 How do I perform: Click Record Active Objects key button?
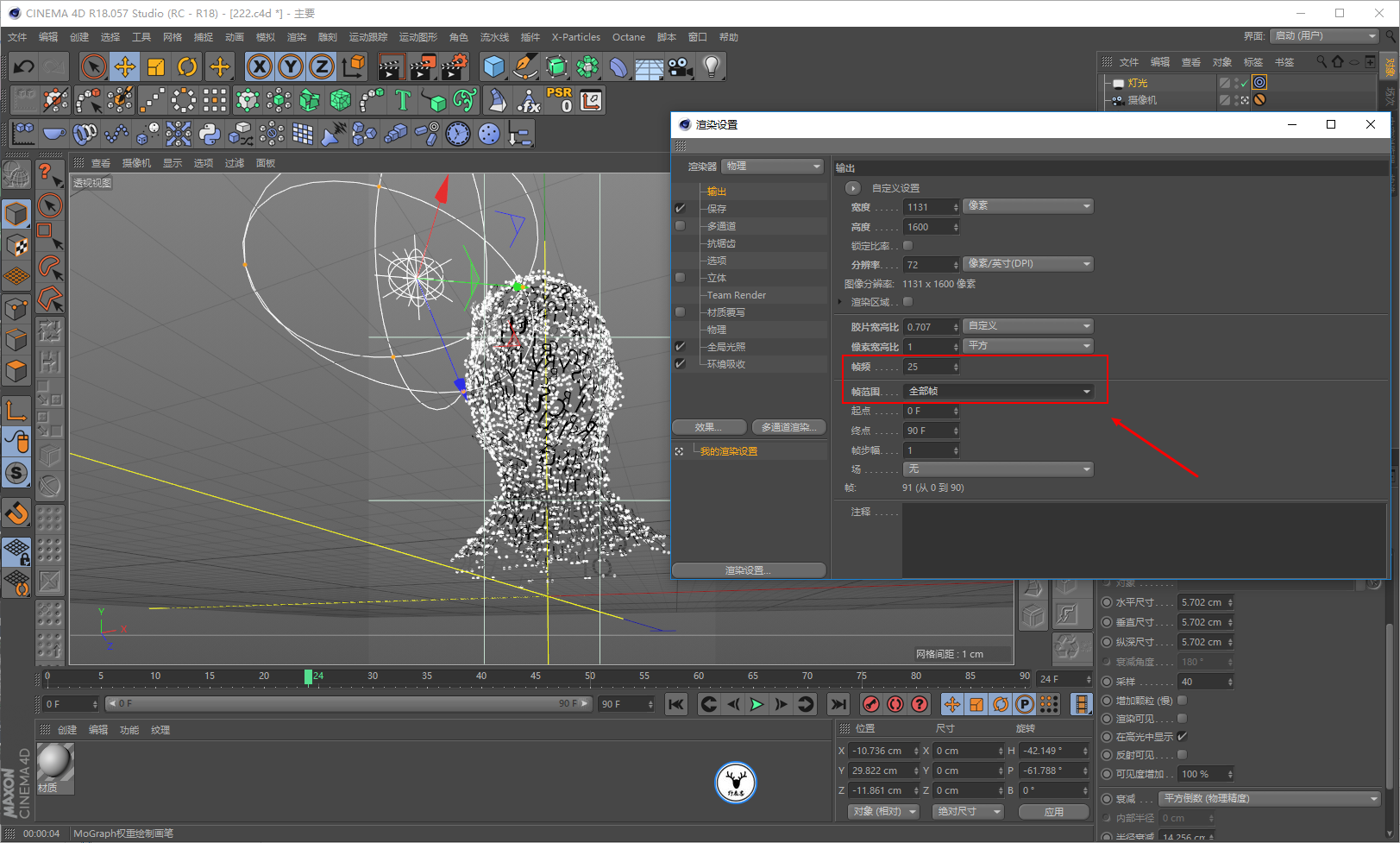click(x=871, y=704)
